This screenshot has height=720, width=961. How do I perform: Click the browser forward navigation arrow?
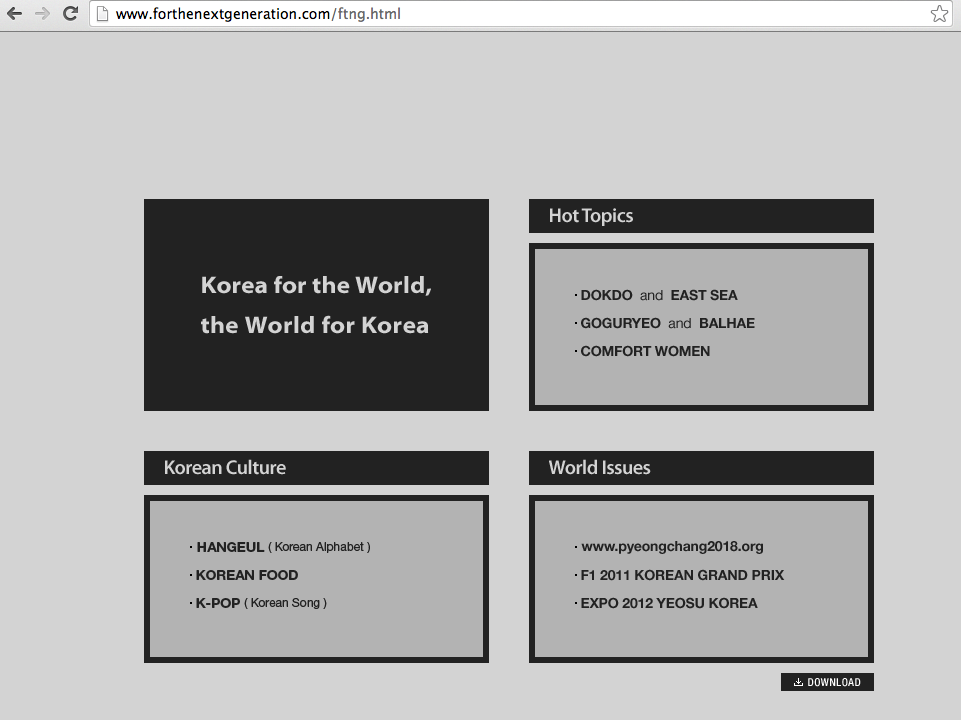[x=42, y=14]
